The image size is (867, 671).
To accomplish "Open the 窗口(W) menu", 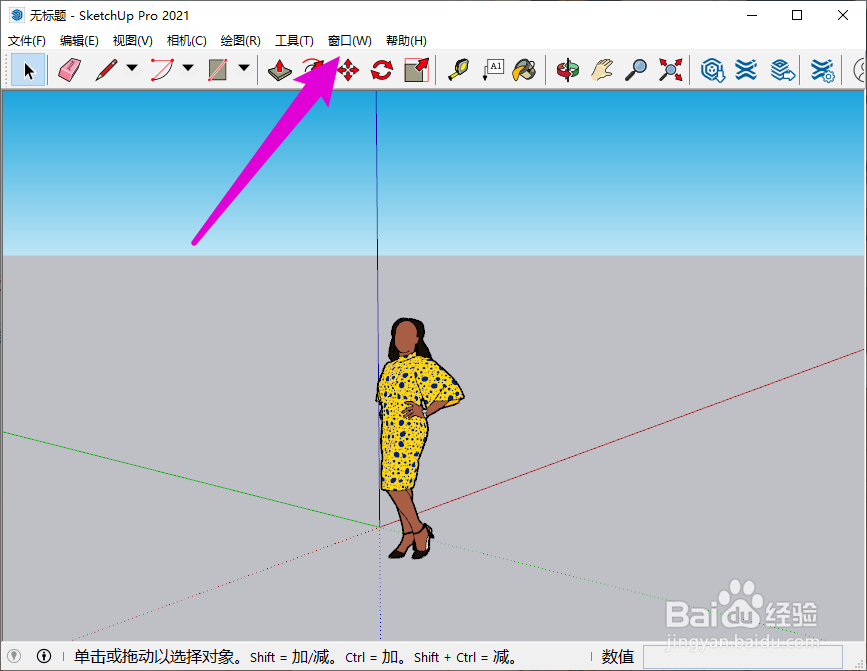I will [349, 41].
